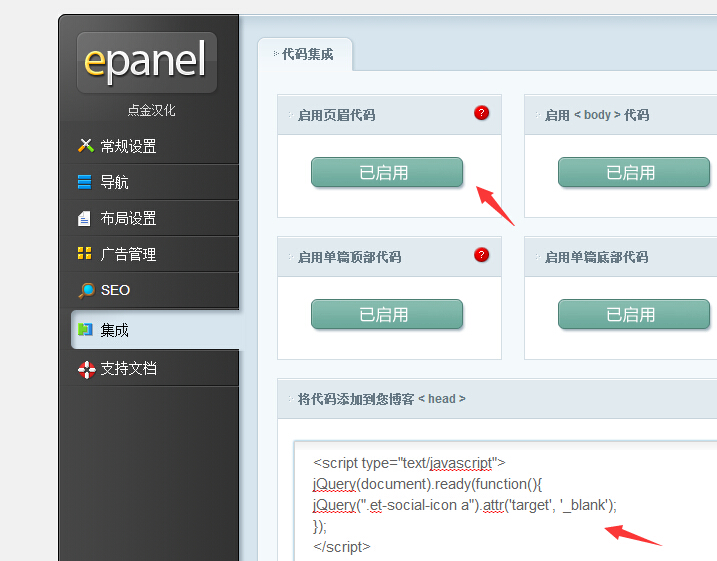This screenshot has width=717, height=561.
Task: Click the 启用单篇底部代码 heading
Action: 596,257
